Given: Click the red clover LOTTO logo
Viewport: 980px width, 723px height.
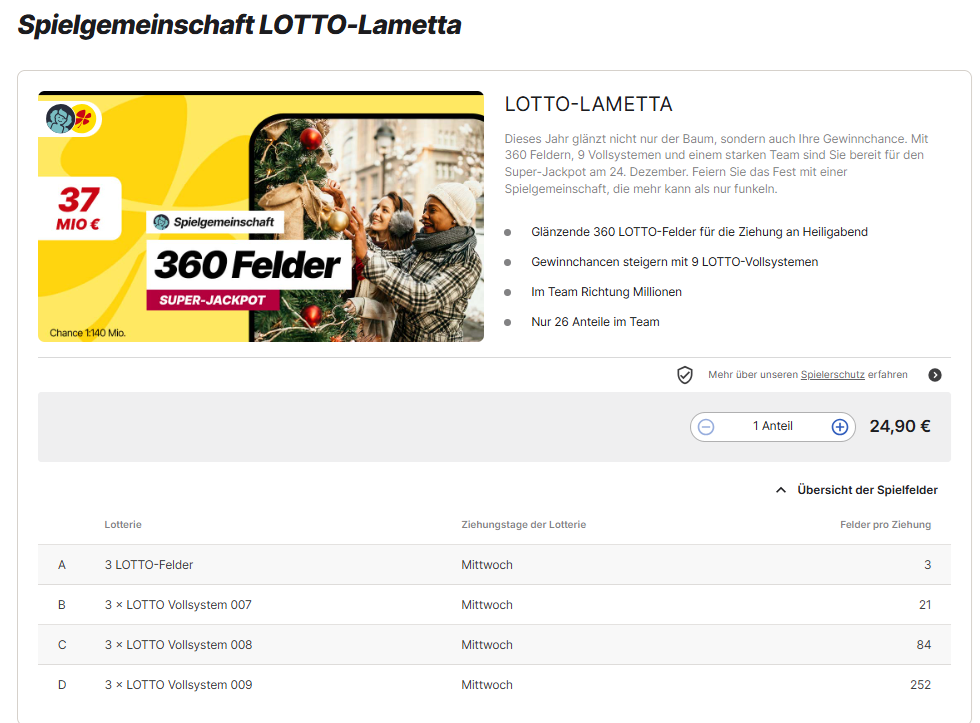Looking at the screenshot, I should coord(84,118).
